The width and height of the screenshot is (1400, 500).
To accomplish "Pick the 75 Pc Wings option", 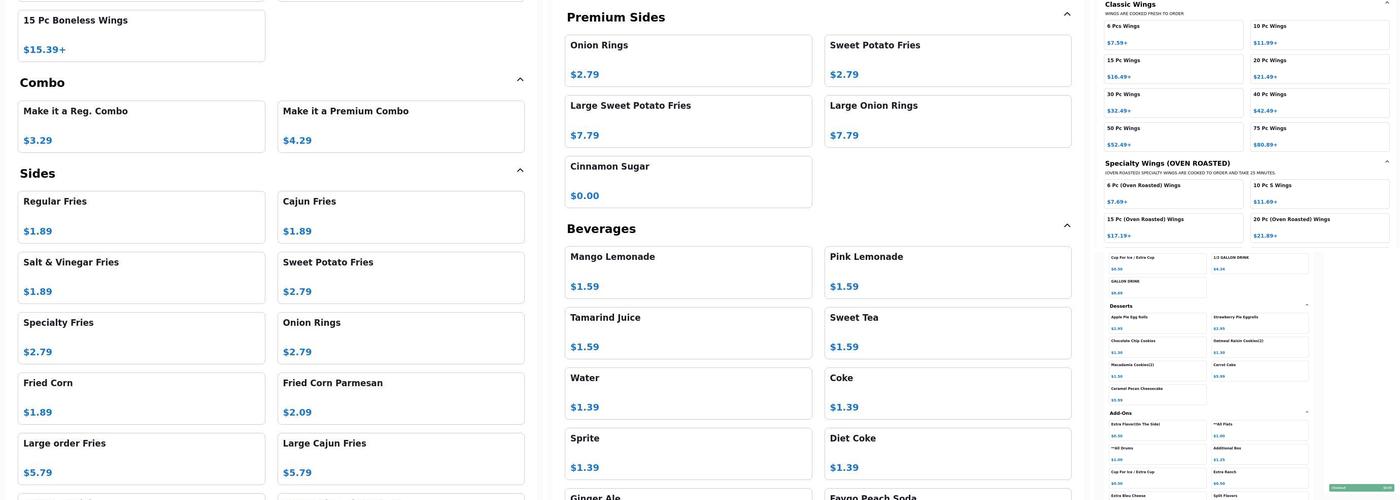I will (1319, 136).
